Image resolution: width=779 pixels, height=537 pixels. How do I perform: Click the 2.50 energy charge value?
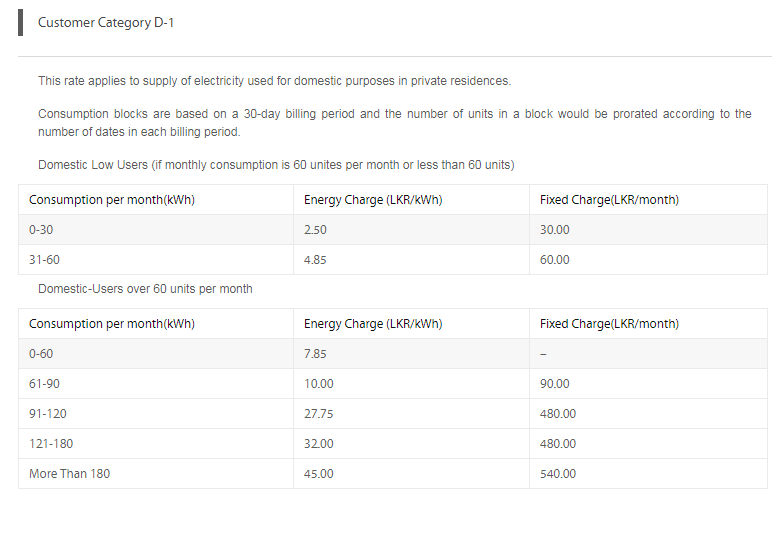(x=315, y=230)
